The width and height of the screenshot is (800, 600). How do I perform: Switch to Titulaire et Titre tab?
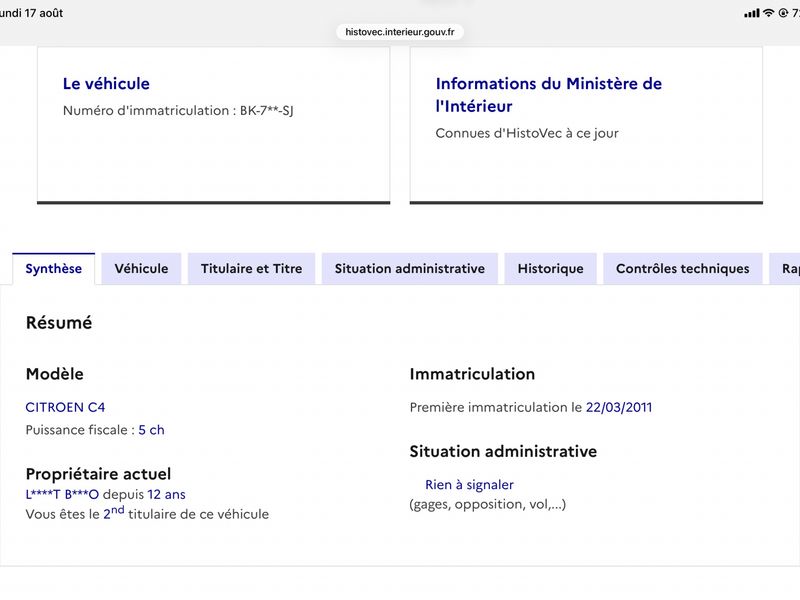251,268
